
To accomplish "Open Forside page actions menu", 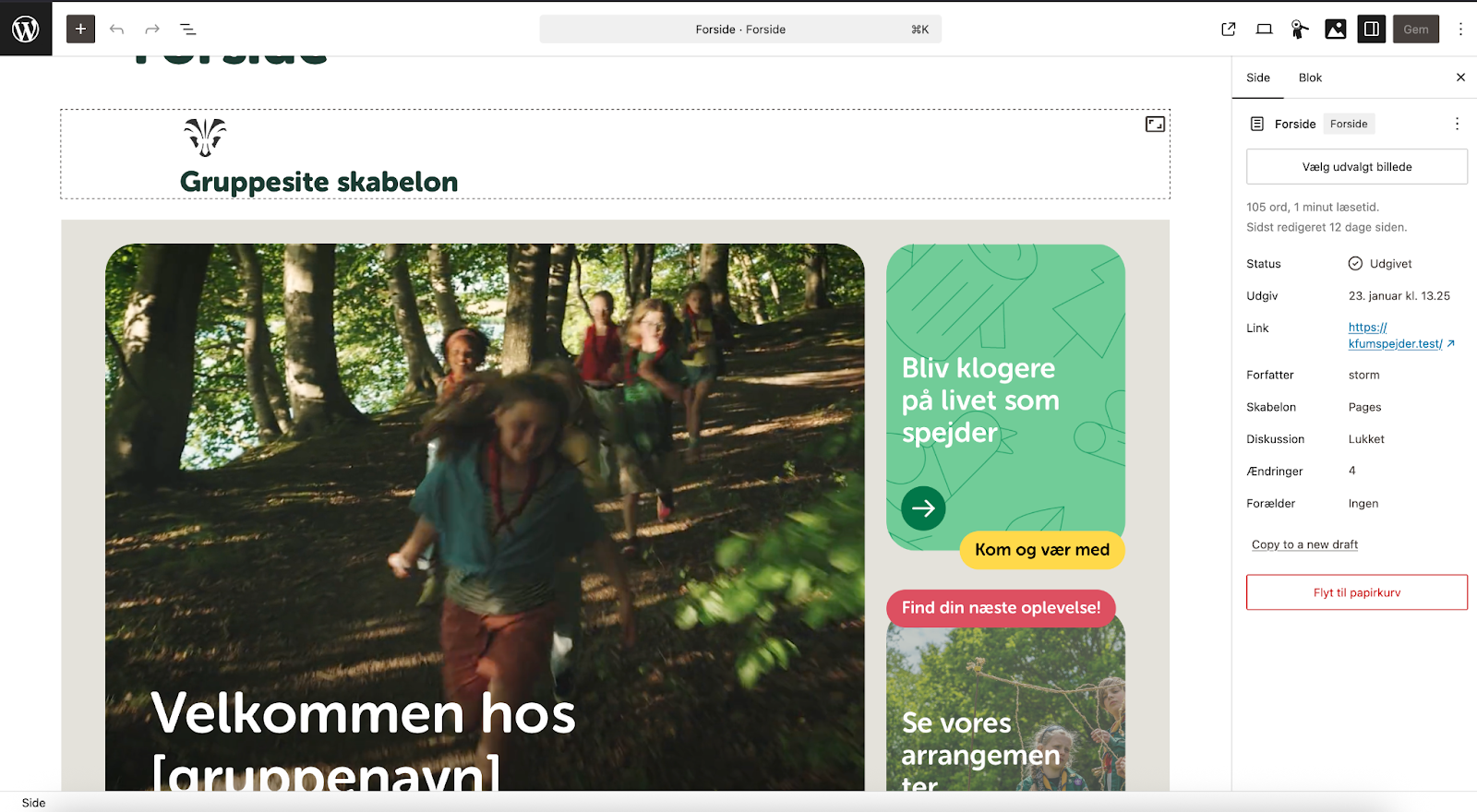I will click(x=1457, y=124).
